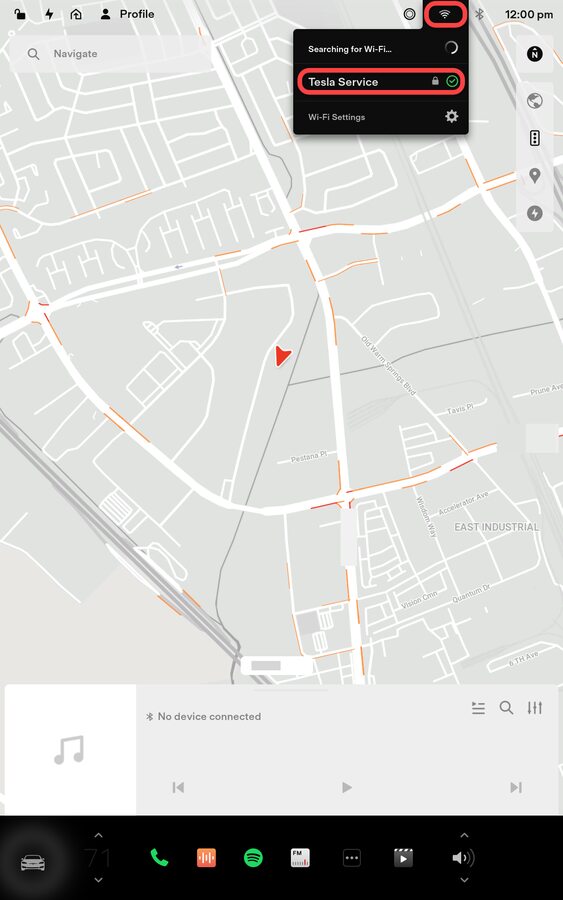The width and height of the screenshot is (563, 900).
Task: Toggle north-up compass orientation
Action: click(x=535, y=54)
